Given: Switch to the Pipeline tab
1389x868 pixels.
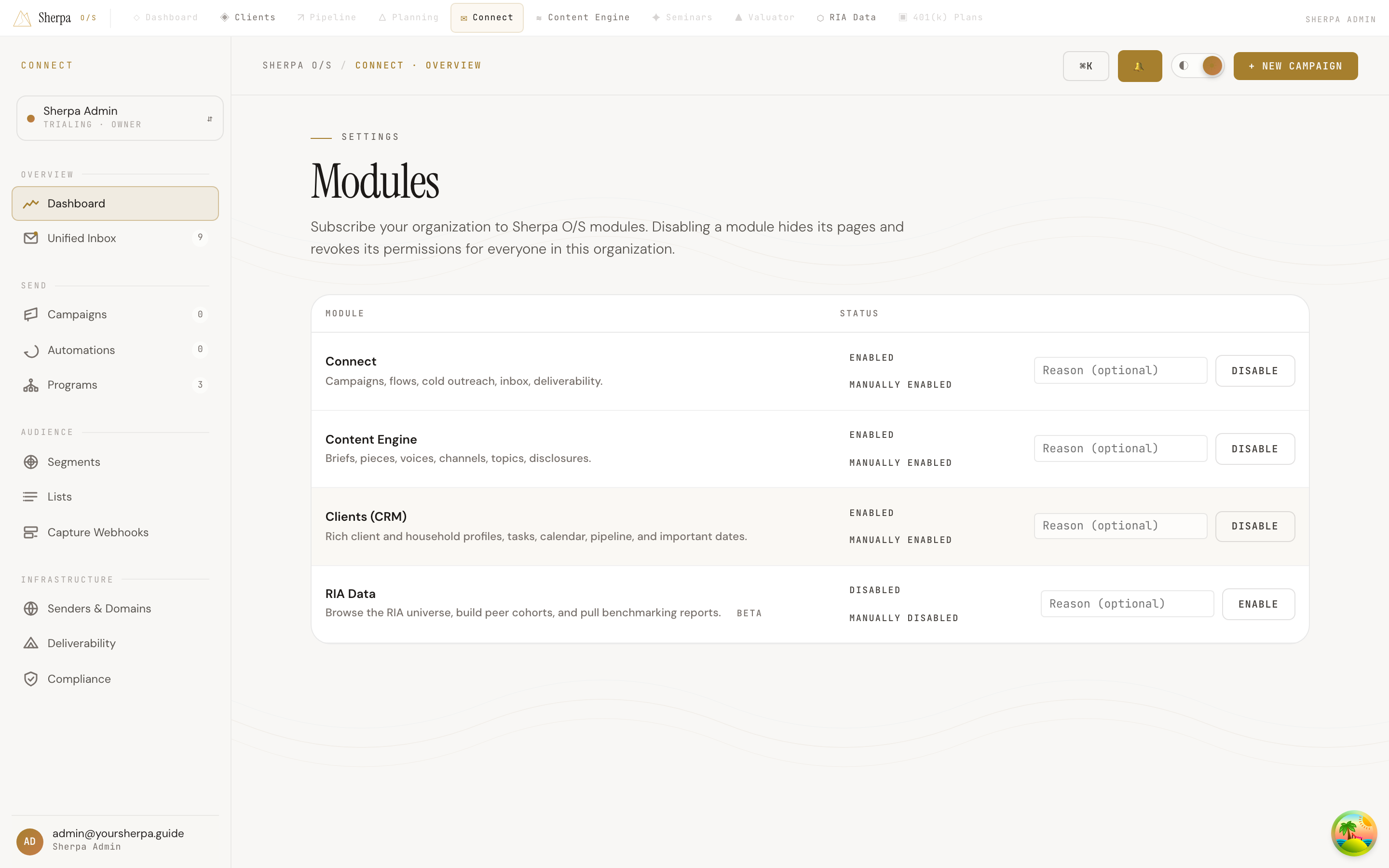Looking at the screenshot, I should point(327,18).
